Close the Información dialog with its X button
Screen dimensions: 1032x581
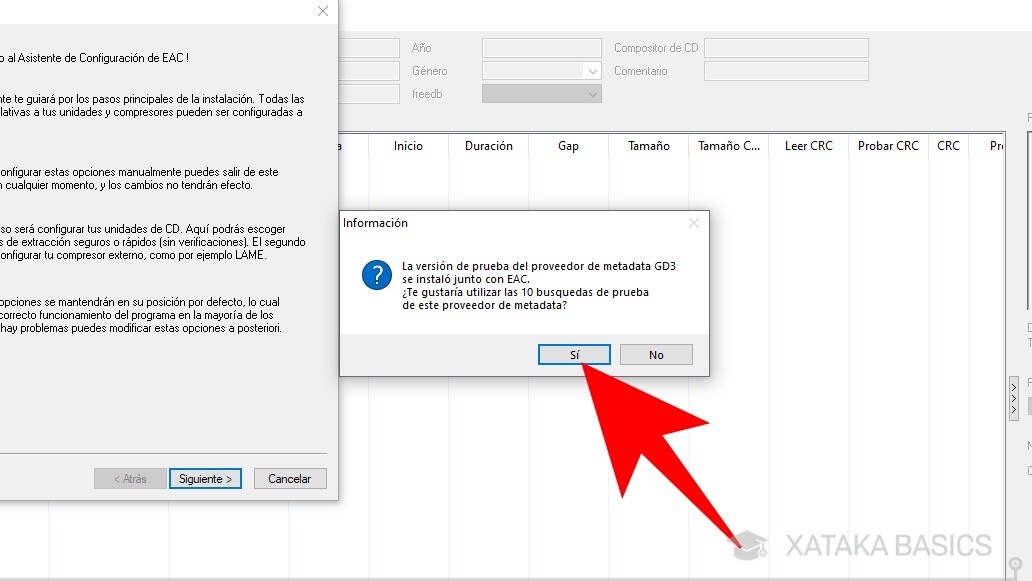[693, 222]
